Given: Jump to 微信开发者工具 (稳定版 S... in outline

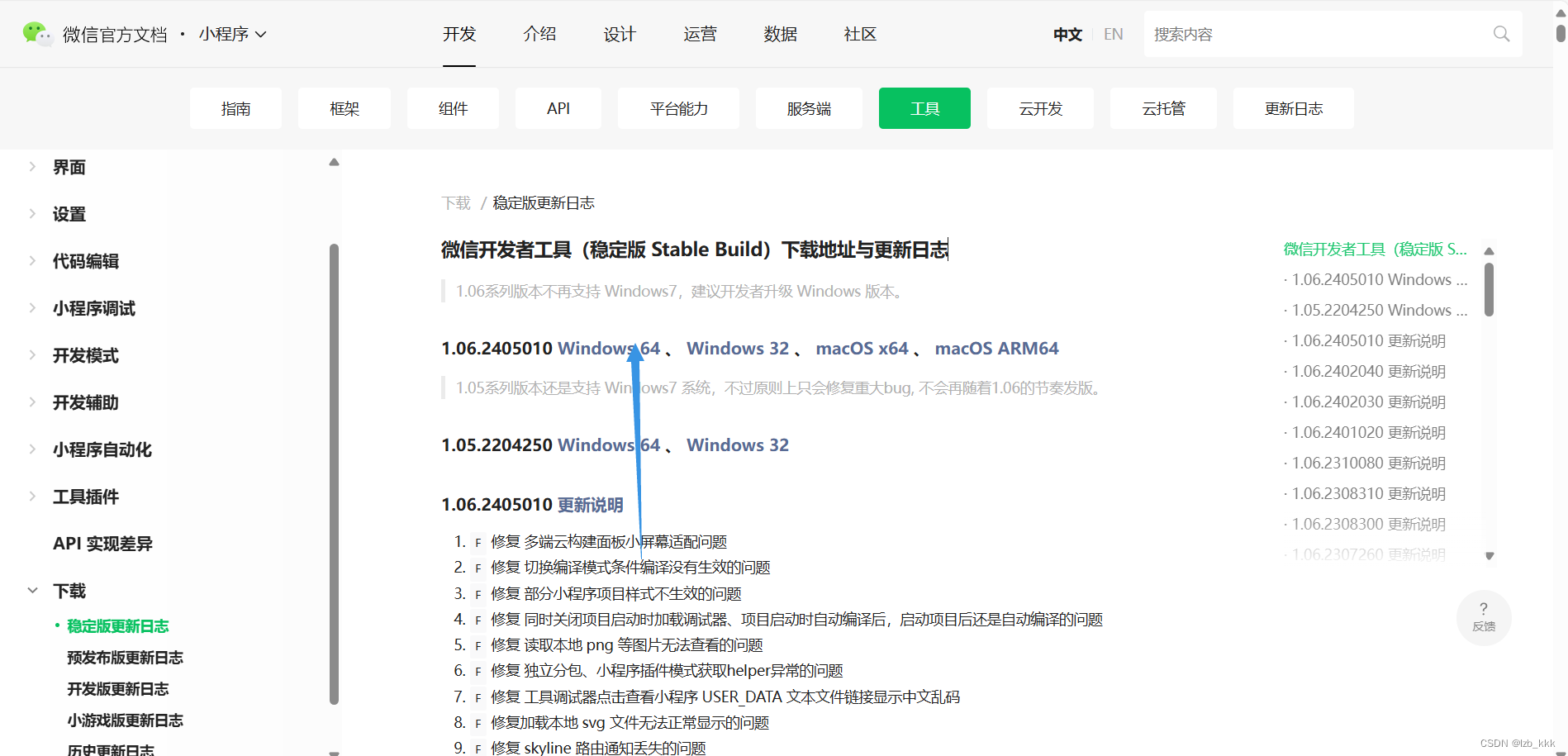Looking at the screenshot, I should coord(1376,250).
